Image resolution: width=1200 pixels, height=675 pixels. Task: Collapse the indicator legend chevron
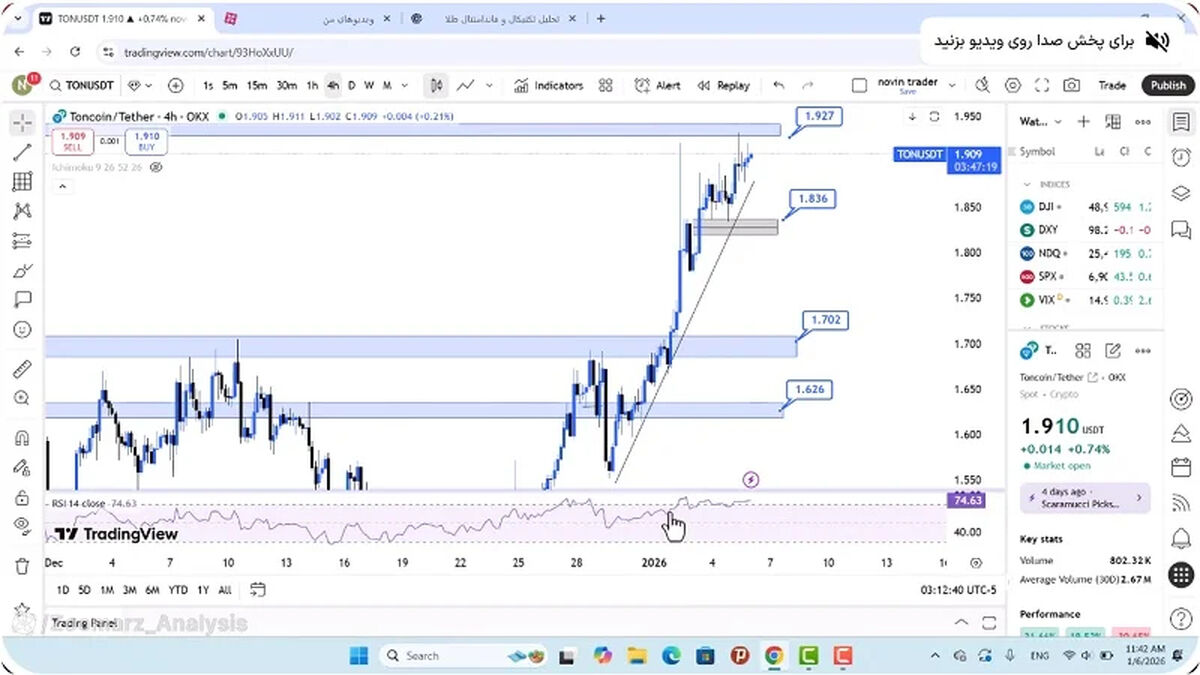[x=62, y=186]
